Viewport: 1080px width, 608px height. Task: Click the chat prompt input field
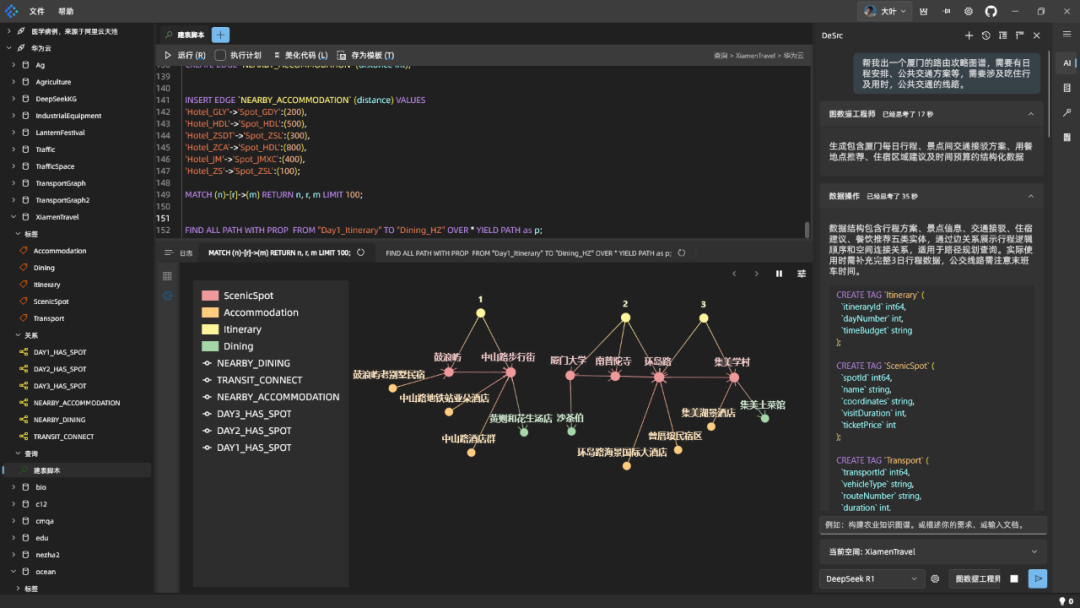click(933, 525)
